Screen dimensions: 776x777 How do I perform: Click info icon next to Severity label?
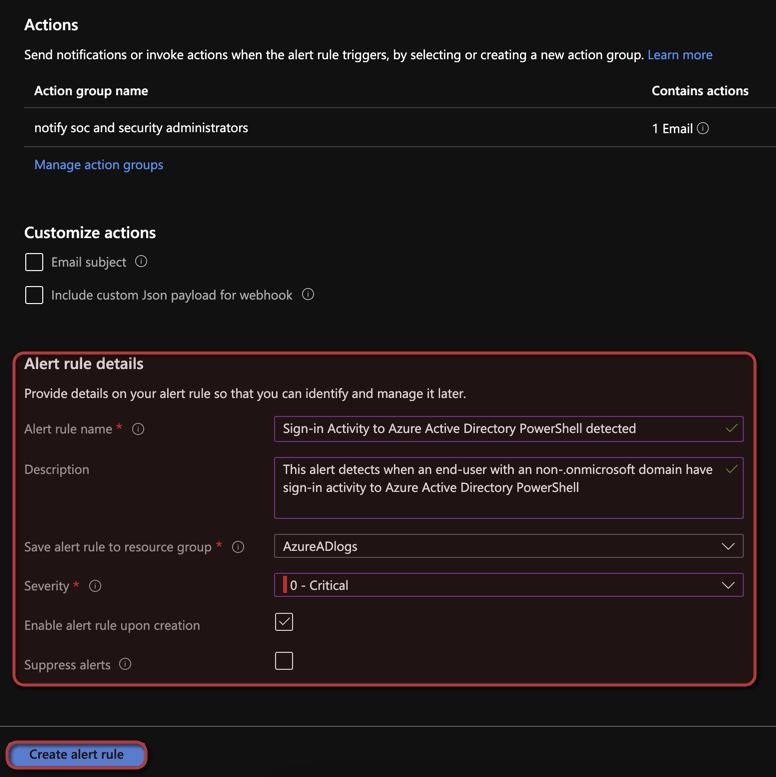pyautogui.click(x=95, y=586)
